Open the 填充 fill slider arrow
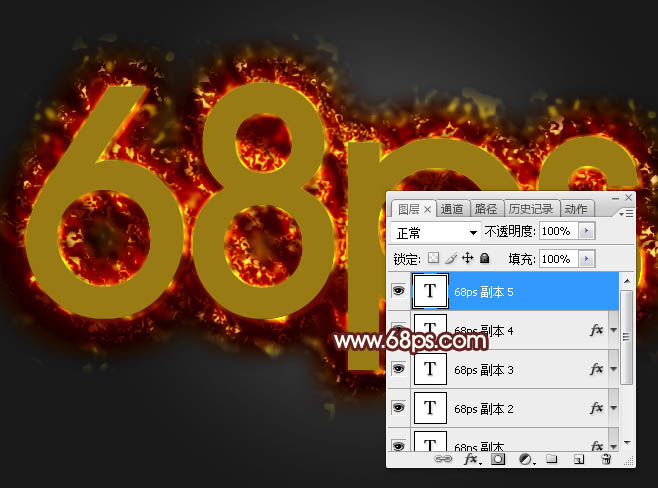Screen dimensions: 658x488 (587, 258)
